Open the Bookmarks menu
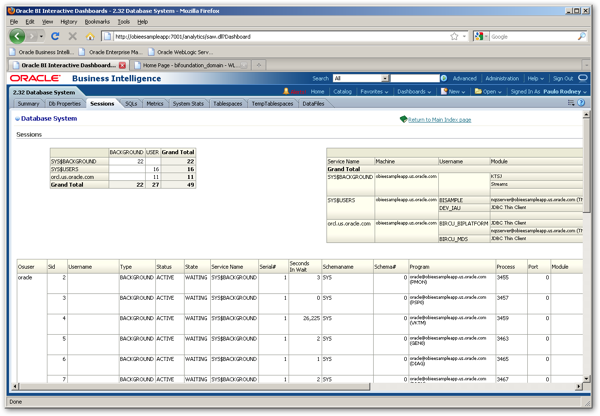This screenshot has width=600, height=416. click(x=97, y=22)
